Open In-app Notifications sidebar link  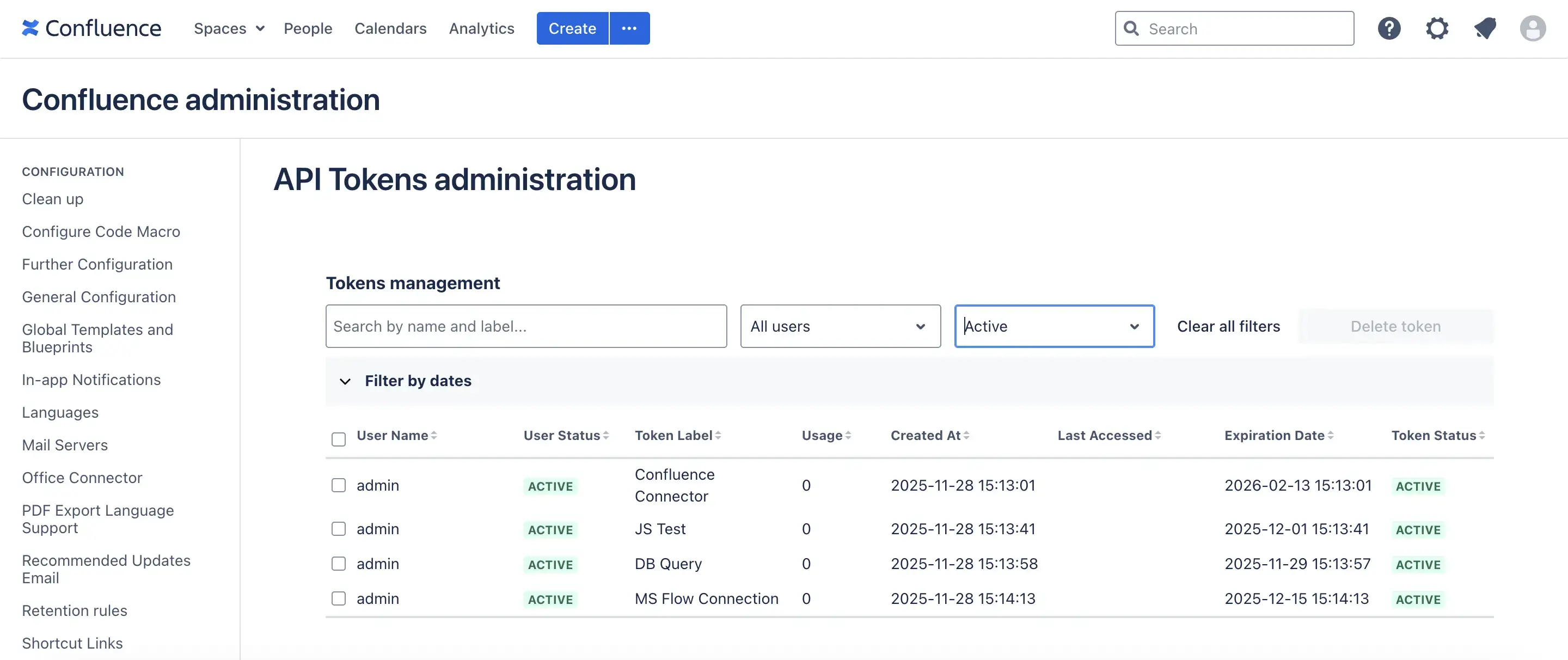[91, 380]
